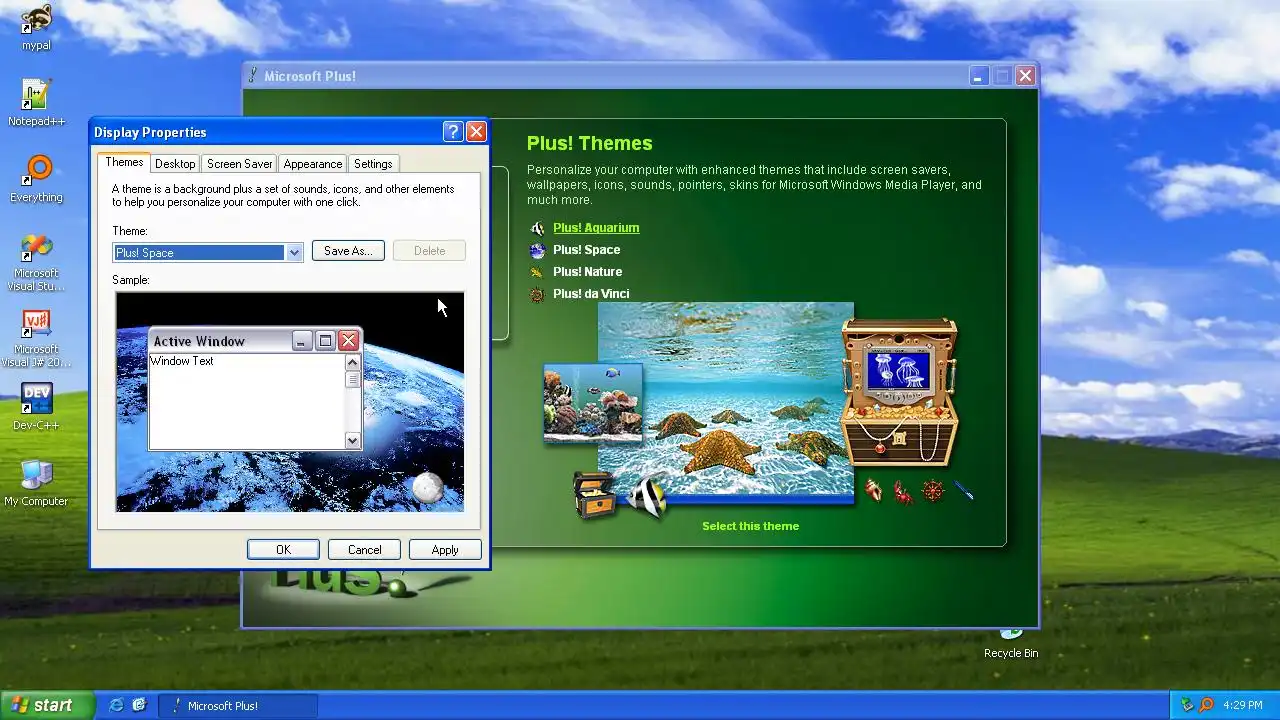
Task: Click the Select this theme link
Action: click(750, 526)
